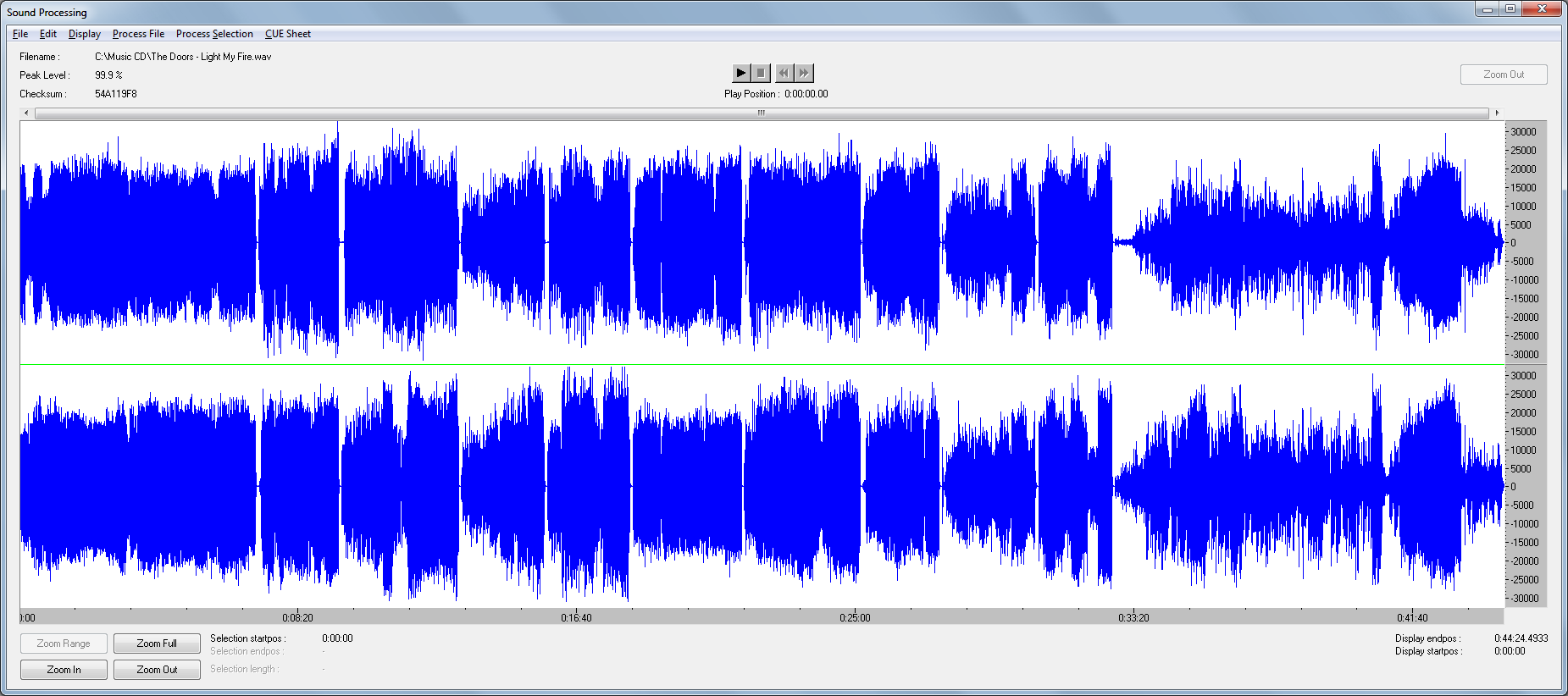
Task: Click the right scroll arrow above the waveform
Action: pos(1497,113)
